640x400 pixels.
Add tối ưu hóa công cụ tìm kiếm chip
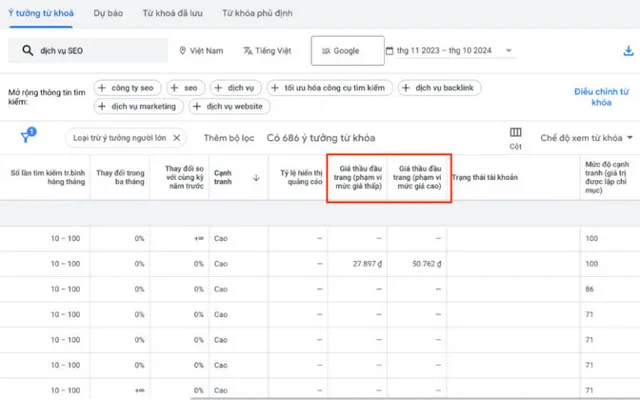point(329,88)
